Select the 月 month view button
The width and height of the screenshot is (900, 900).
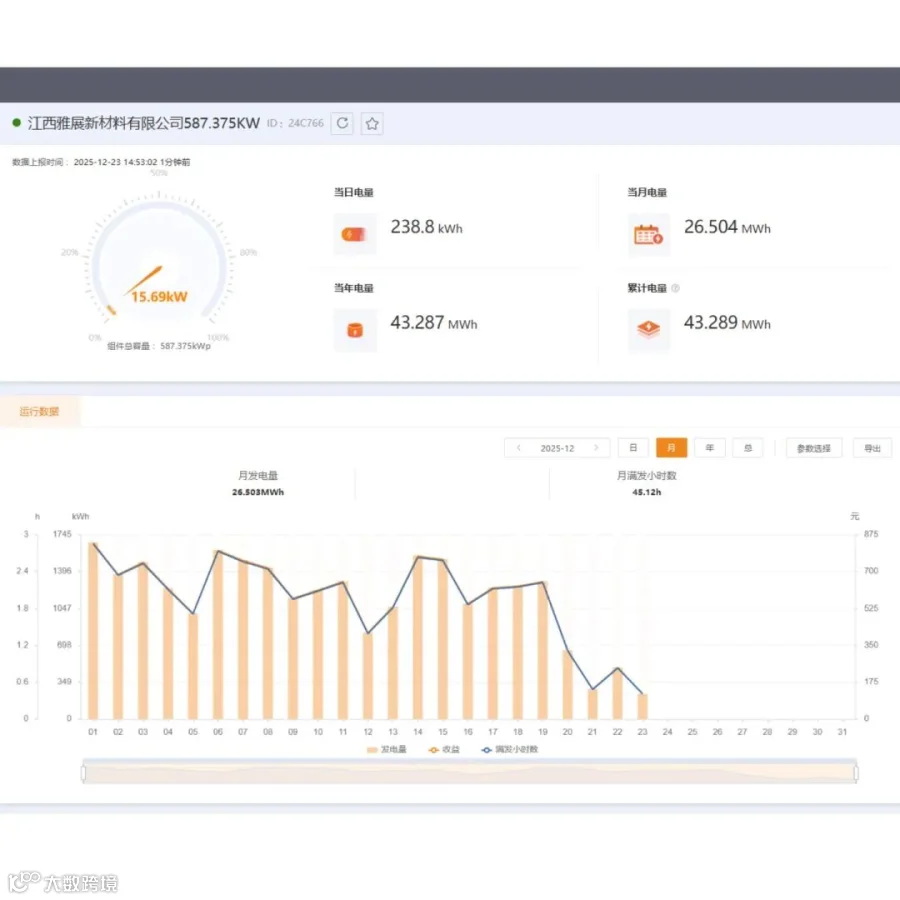click(671, 448)
